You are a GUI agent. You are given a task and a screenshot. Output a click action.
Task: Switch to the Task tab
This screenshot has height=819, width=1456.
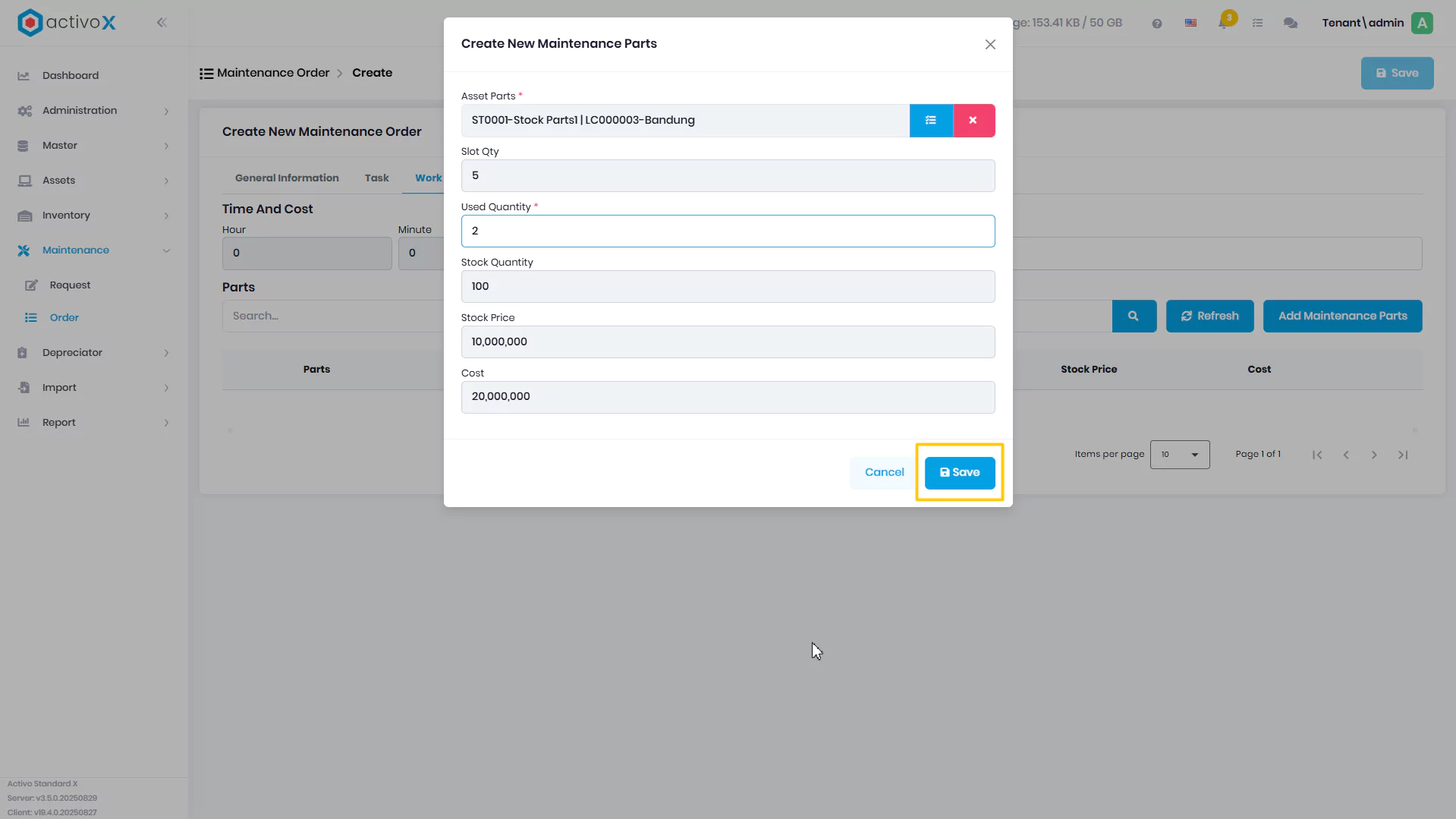[376, 178]
